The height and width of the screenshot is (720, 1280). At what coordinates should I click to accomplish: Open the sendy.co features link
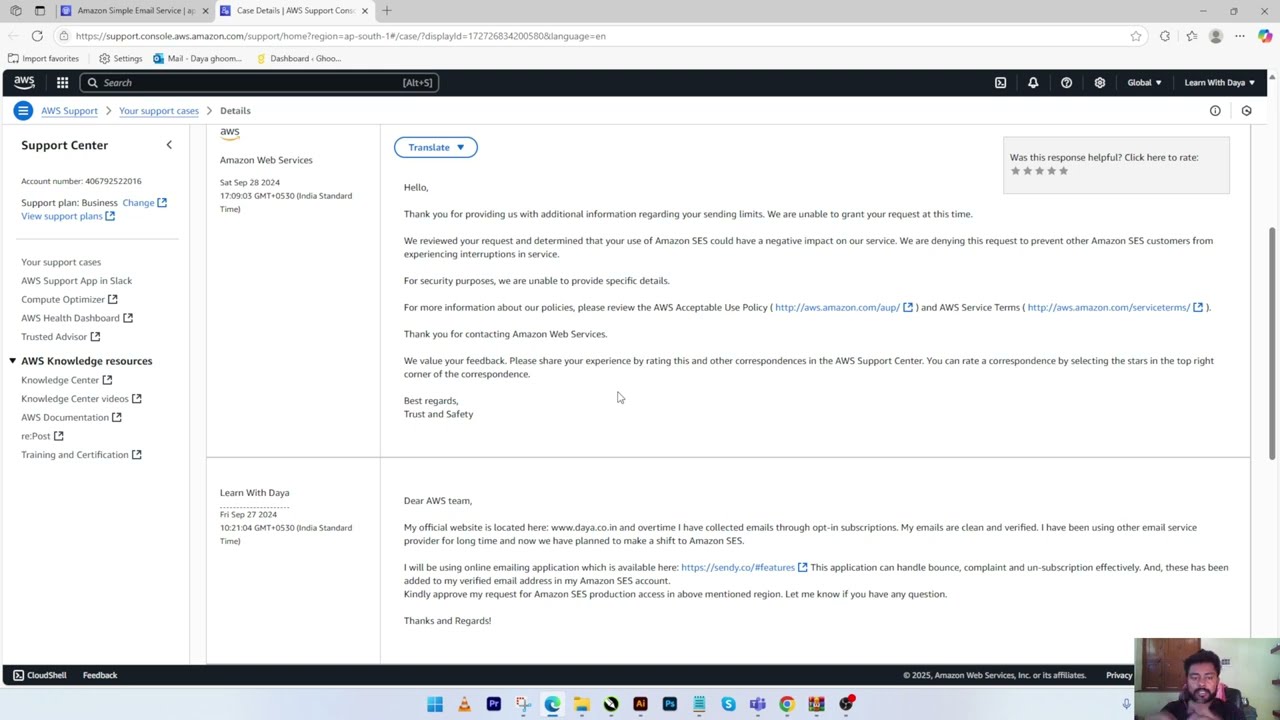click(x=744, y=567)
